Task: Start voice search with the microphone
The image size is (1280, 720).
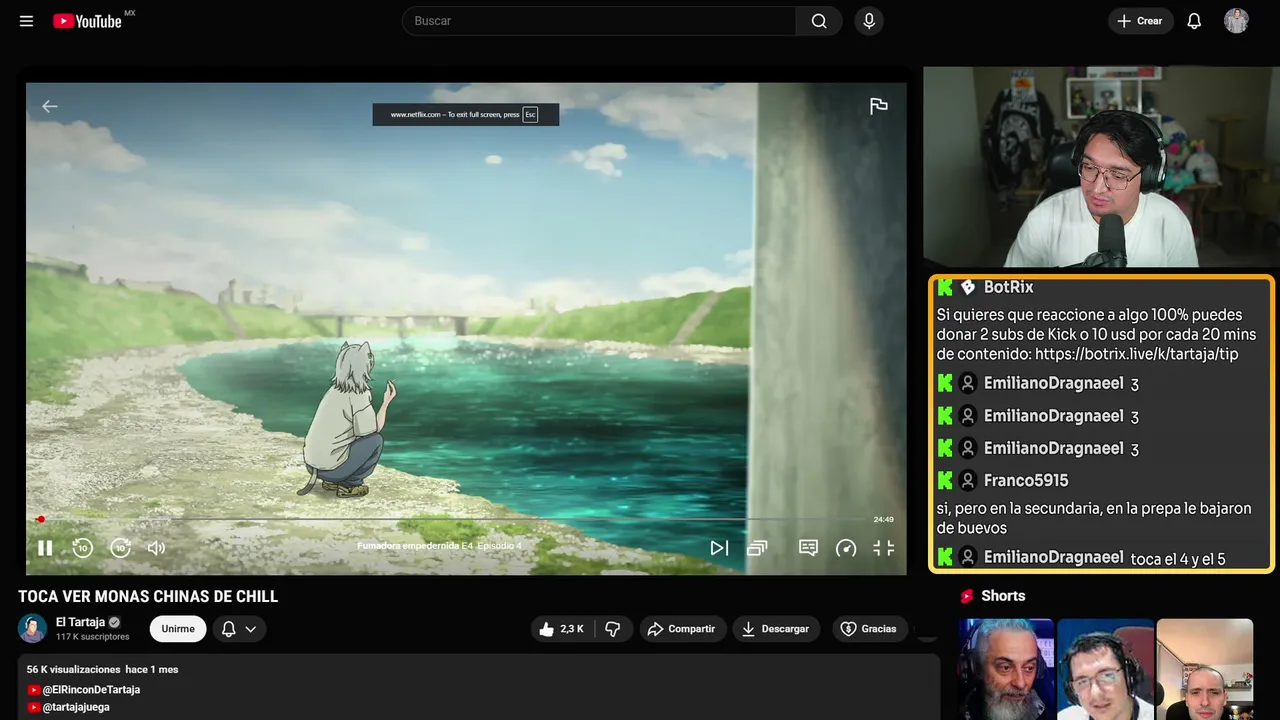Action: [868, 21]
